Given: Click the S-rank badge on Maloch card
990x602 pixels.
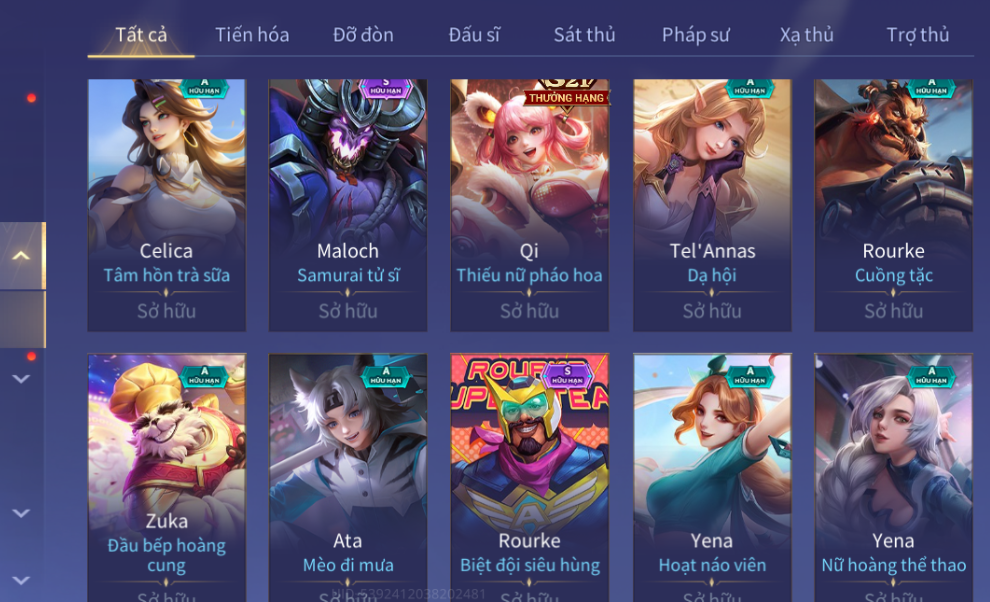Looking at the screenshot, I should pyautogui.click(x=385, y=88).
